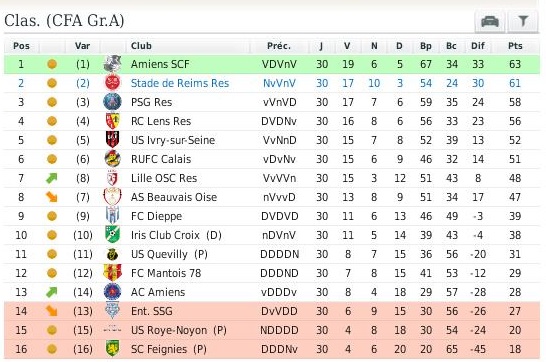Select the Ent. SSG relegation row
The image size is (546, 362).
[x=272, y=311]
